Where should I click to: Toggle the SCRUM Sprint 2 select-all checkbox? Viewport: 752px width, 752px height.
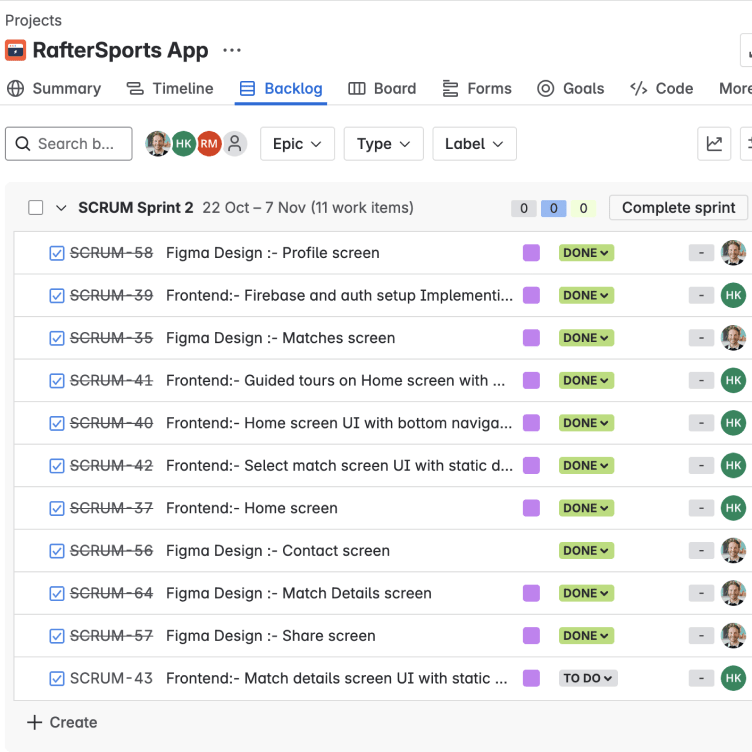(x=36, y=208)
